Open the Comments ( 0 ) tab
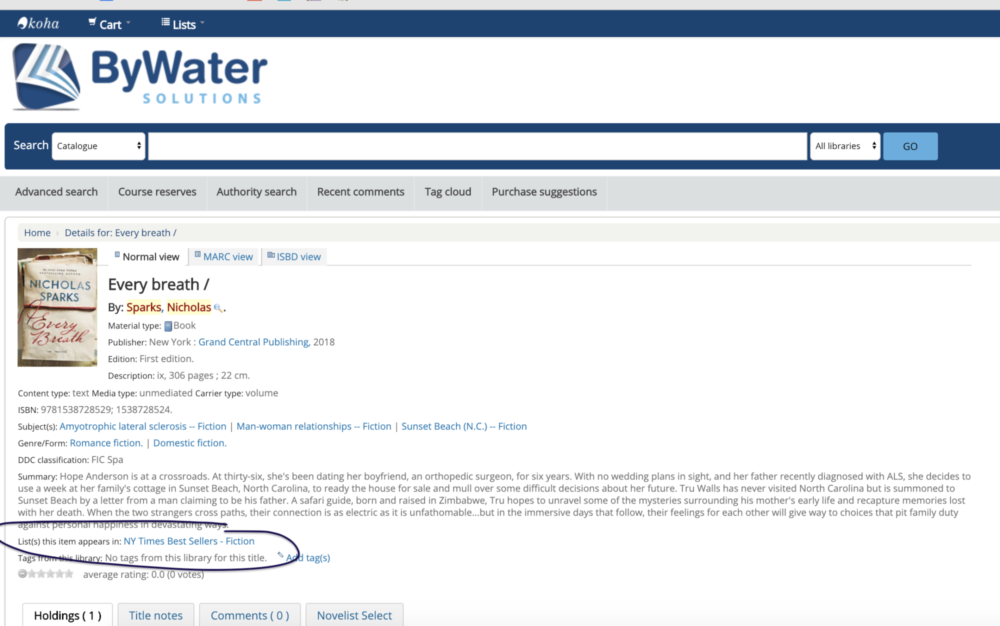Viewport: 1000px width, 626px height. coord(250,615)
